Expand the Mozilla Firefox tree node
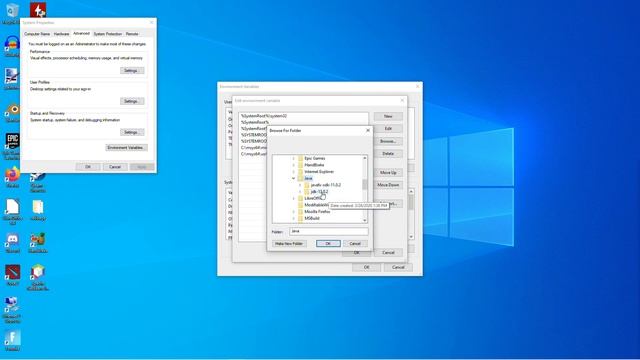640x360 pixels. click(x=293, y=212)
